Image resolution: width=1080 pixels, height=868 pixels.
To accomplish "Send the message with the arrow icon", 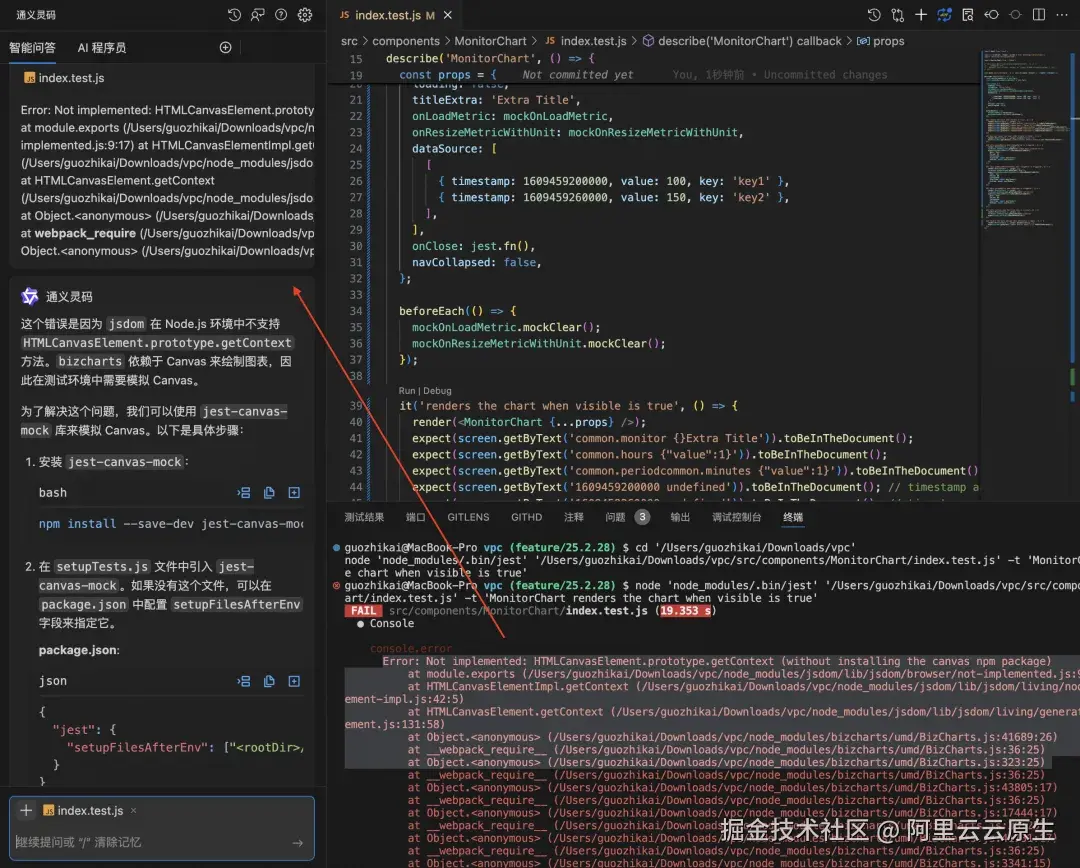I will click(x=298, y=843).
